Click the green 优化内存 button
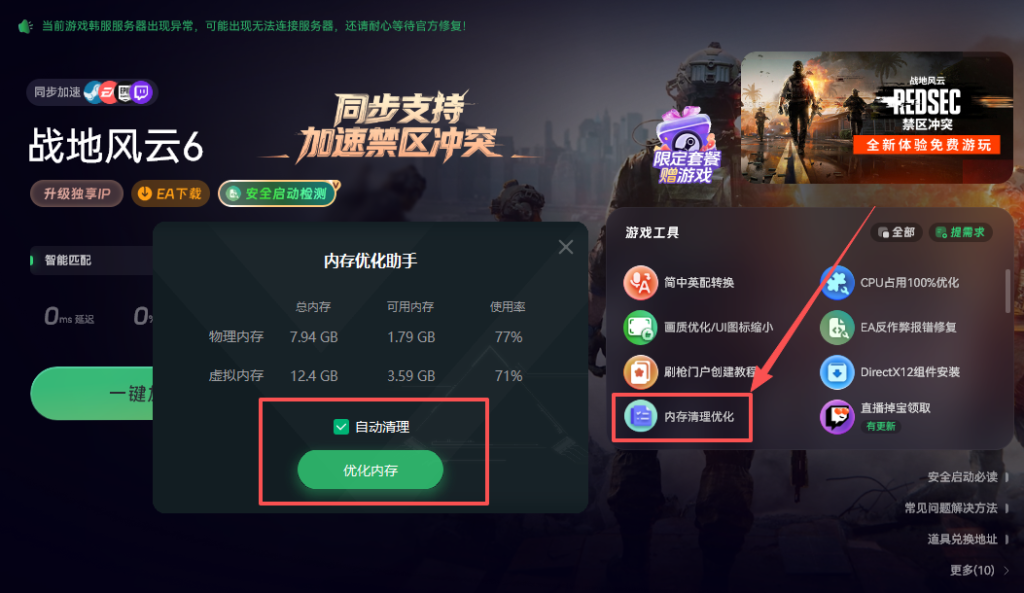Viewport: 1024px width, 593px height. coord(370,470)
